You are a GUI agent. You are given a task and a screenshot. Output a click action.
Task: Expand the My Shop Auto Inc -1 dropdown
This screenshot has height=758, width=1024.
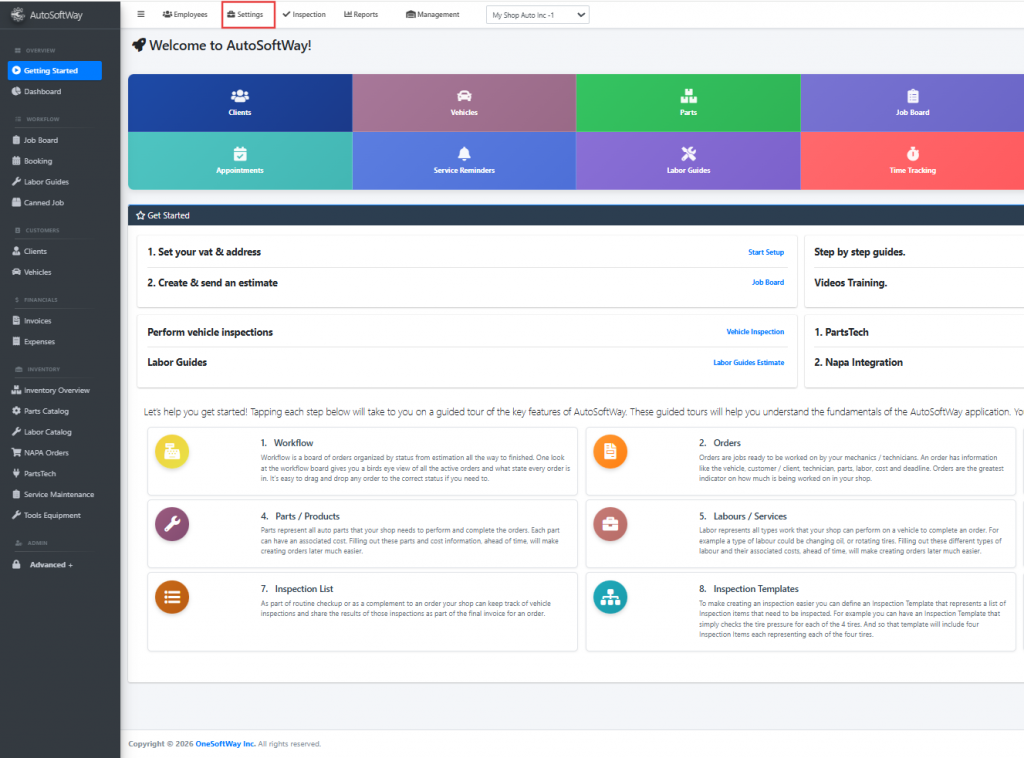(x=537, y=15)
